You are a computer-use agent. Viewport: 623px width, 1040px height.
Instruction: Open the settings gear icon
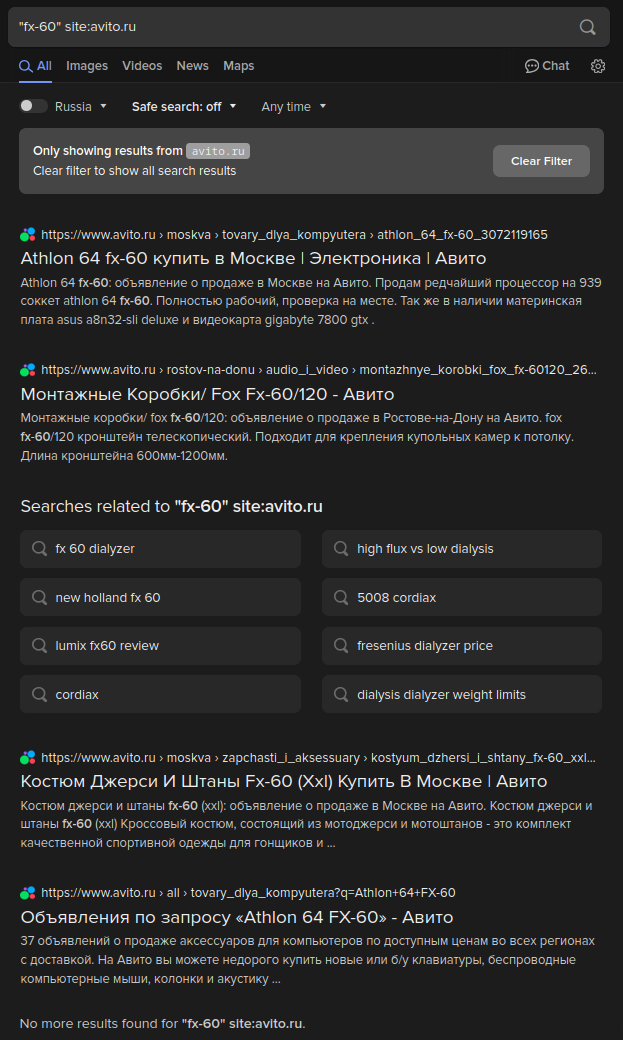point(598,66)
